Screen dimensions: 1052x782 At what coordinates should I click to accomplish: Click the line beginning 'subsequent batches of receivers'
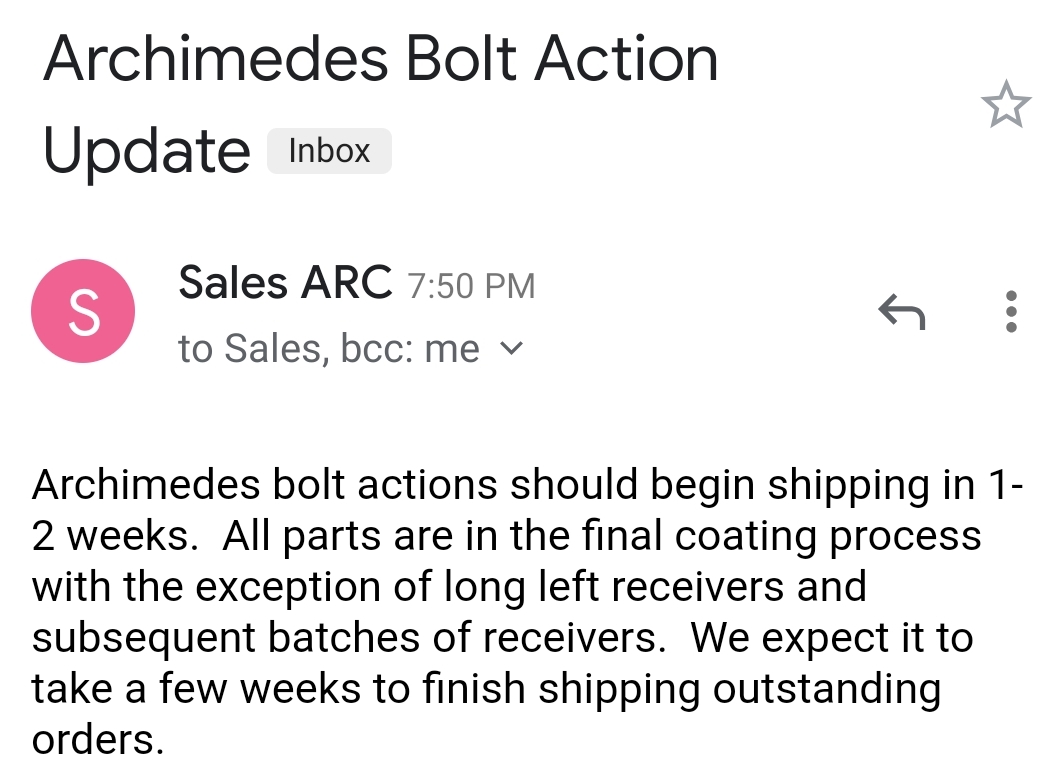point(349,638)
